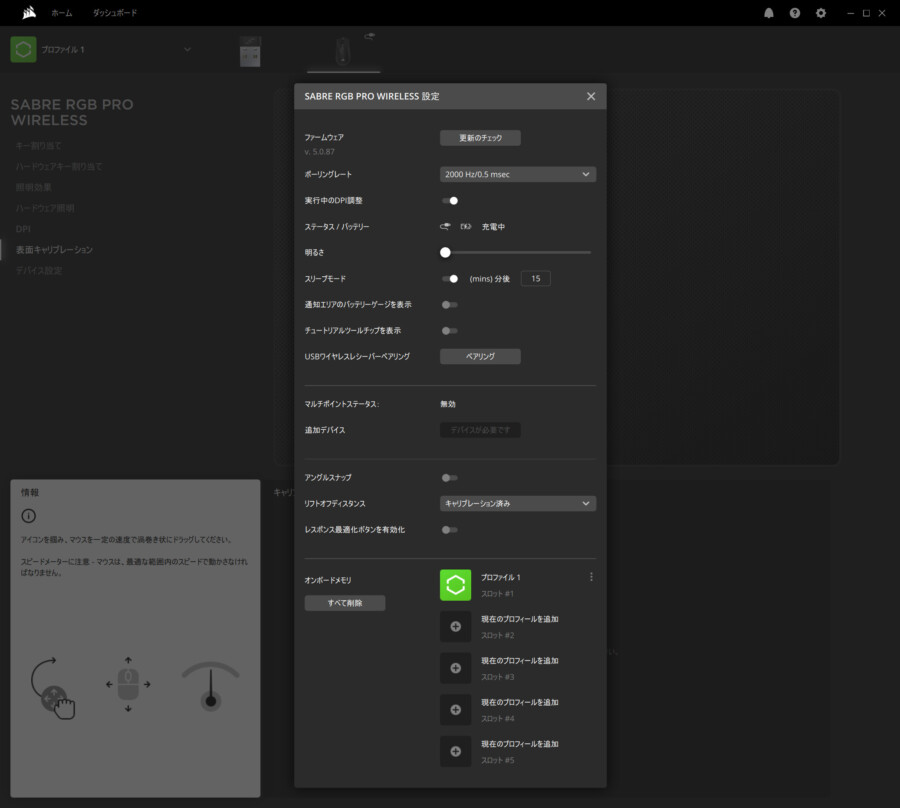The image size is (900, 808).
Task: Open the three-dot menu for Profile 1 slot
Action: click(x=591, y=577)
